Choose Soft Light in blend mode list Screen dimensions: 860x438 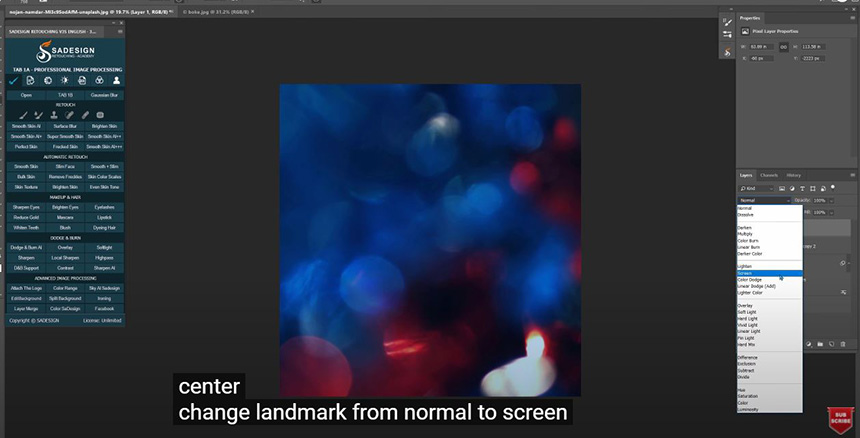point(770,312)
